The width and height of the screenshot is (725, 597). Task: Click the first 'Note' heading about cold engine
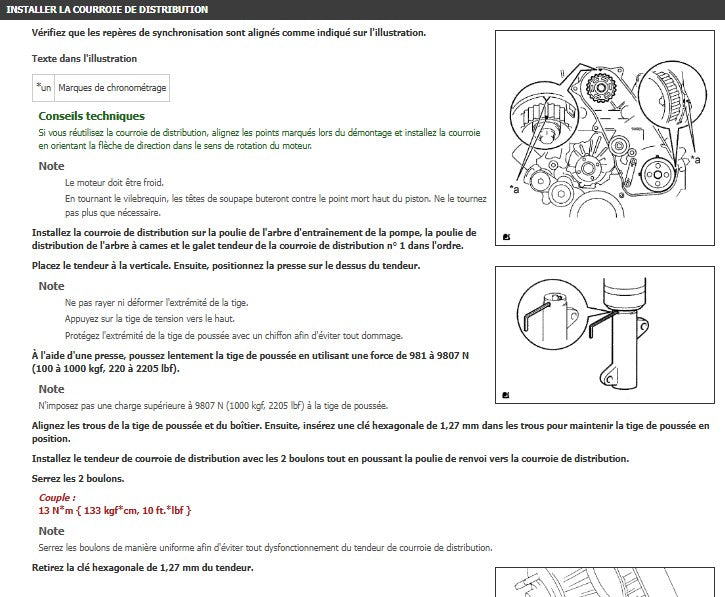51,166
